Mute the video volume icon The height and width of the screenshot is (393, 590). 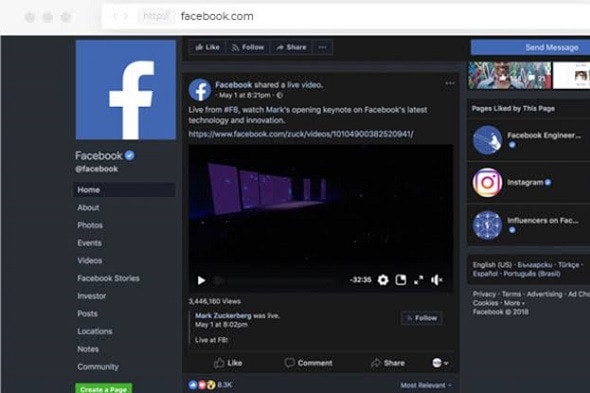[436, 280]
